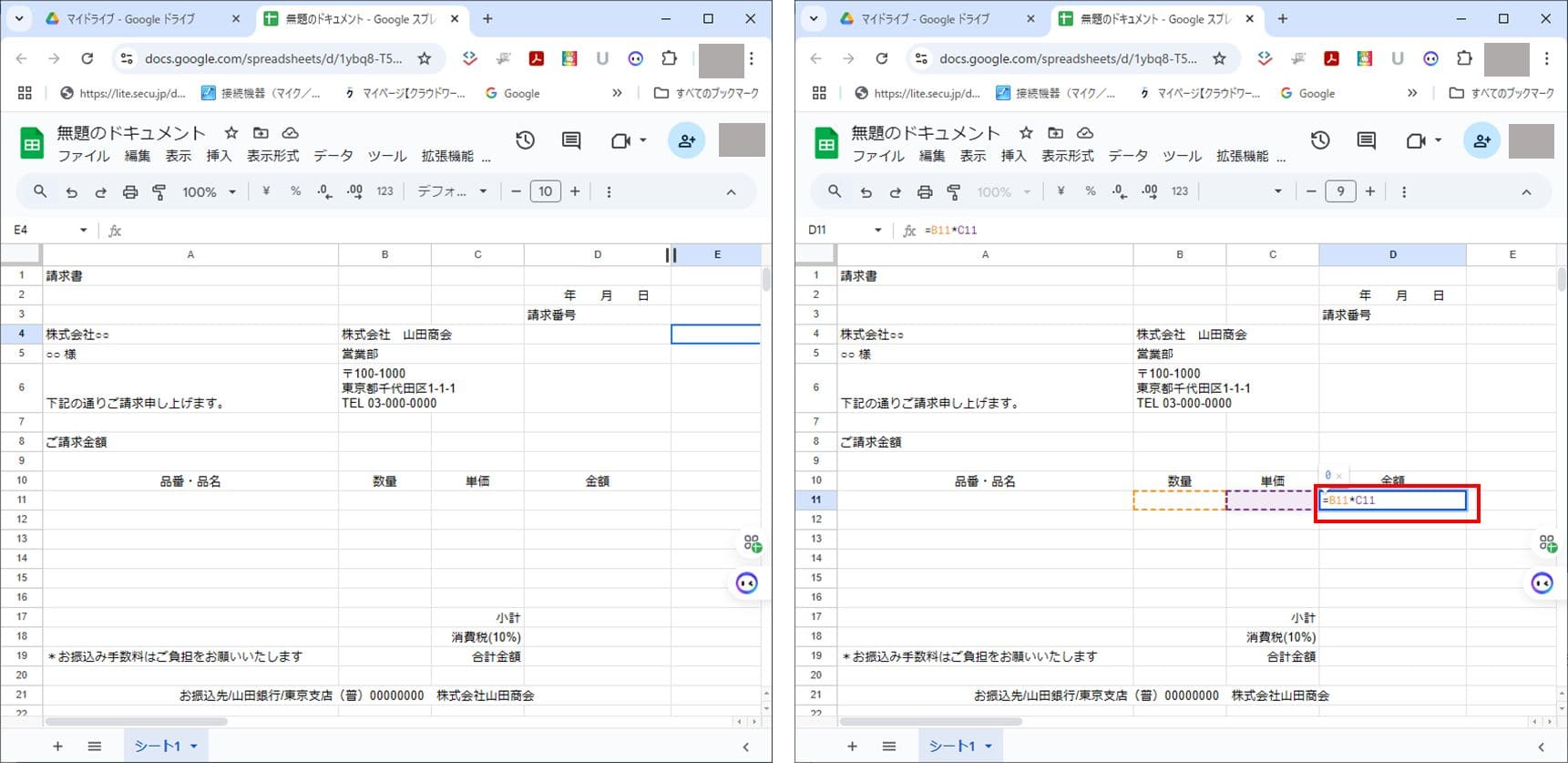Click the ご請求金額 cell in the left window

pos(190,441)
